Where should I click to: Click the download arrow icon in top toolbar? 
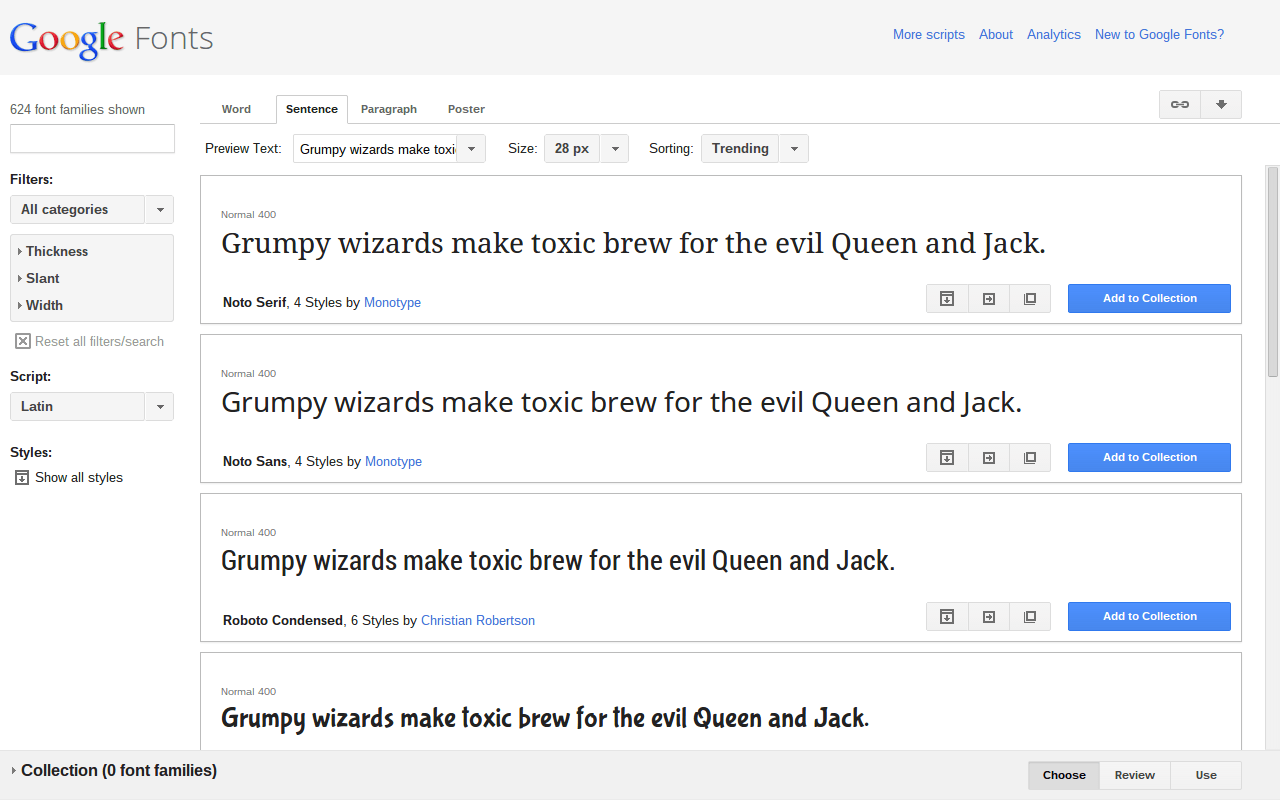pyautogui.click(x=1221, y=105)
